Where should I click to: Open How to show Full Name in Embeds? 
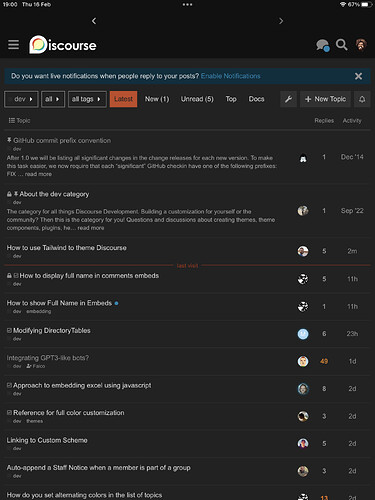tap(59, 303)
